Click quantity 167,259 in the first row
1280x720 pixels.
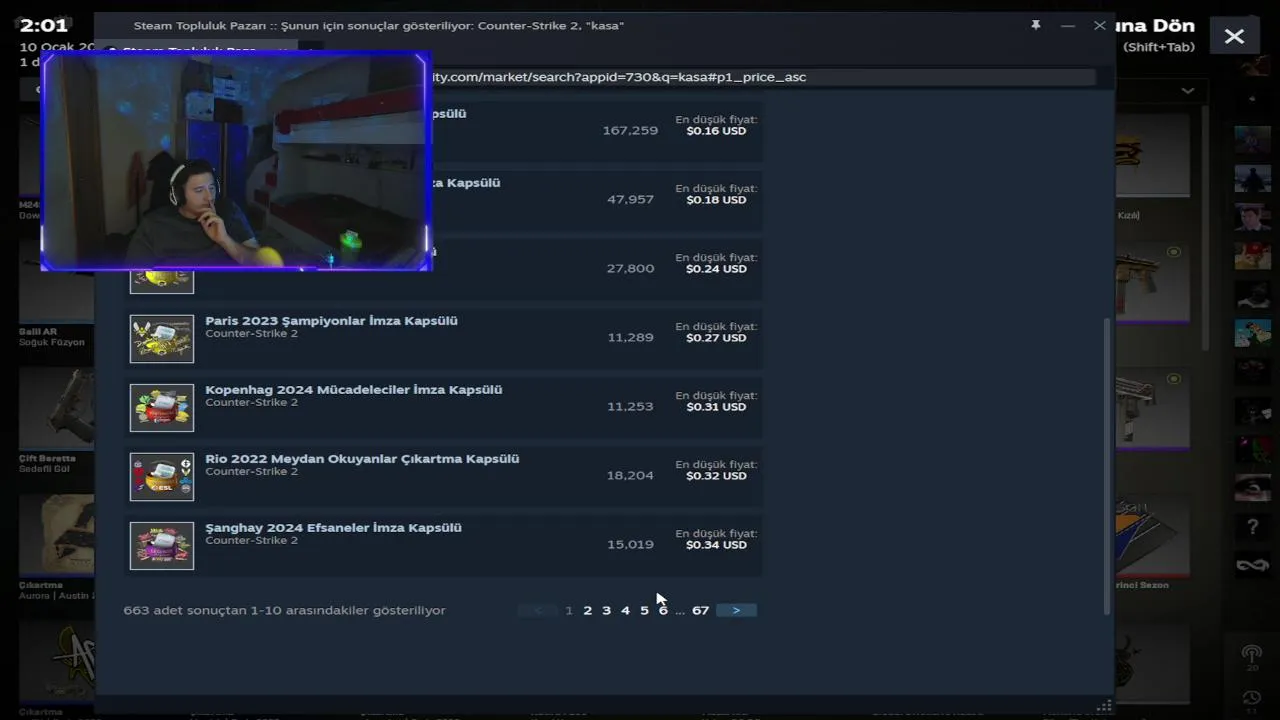pos(630,131)
